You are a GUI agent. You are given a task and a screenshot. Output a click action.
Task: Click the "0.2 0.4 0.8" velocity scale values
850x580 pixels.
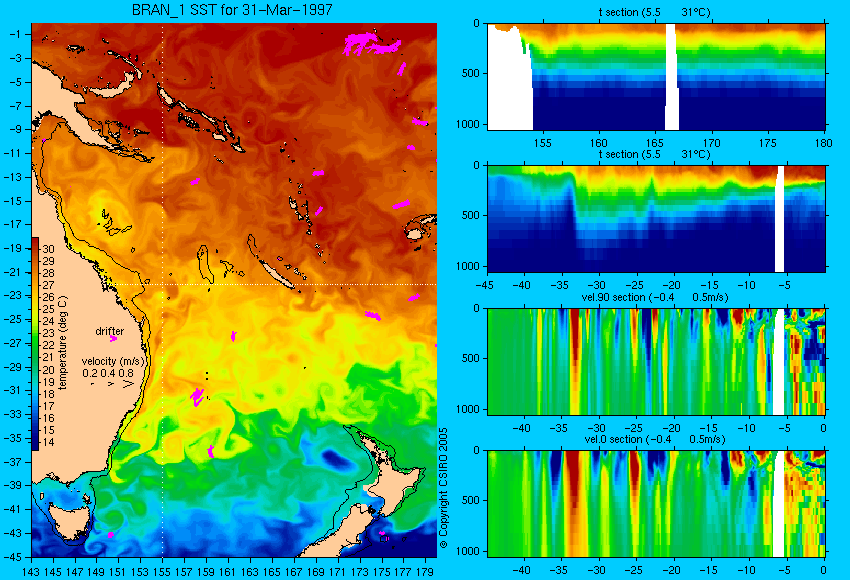(x=108, y=373)
